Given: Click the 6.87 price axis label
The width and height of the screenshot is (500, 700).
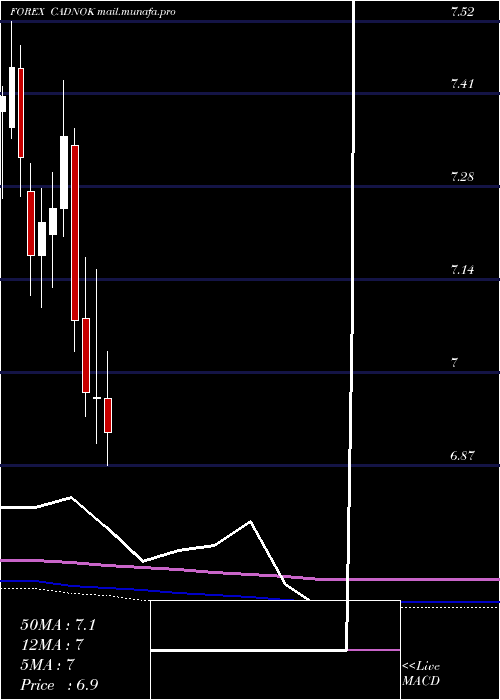Looking at the screenshot, I should tap(462, 456).
